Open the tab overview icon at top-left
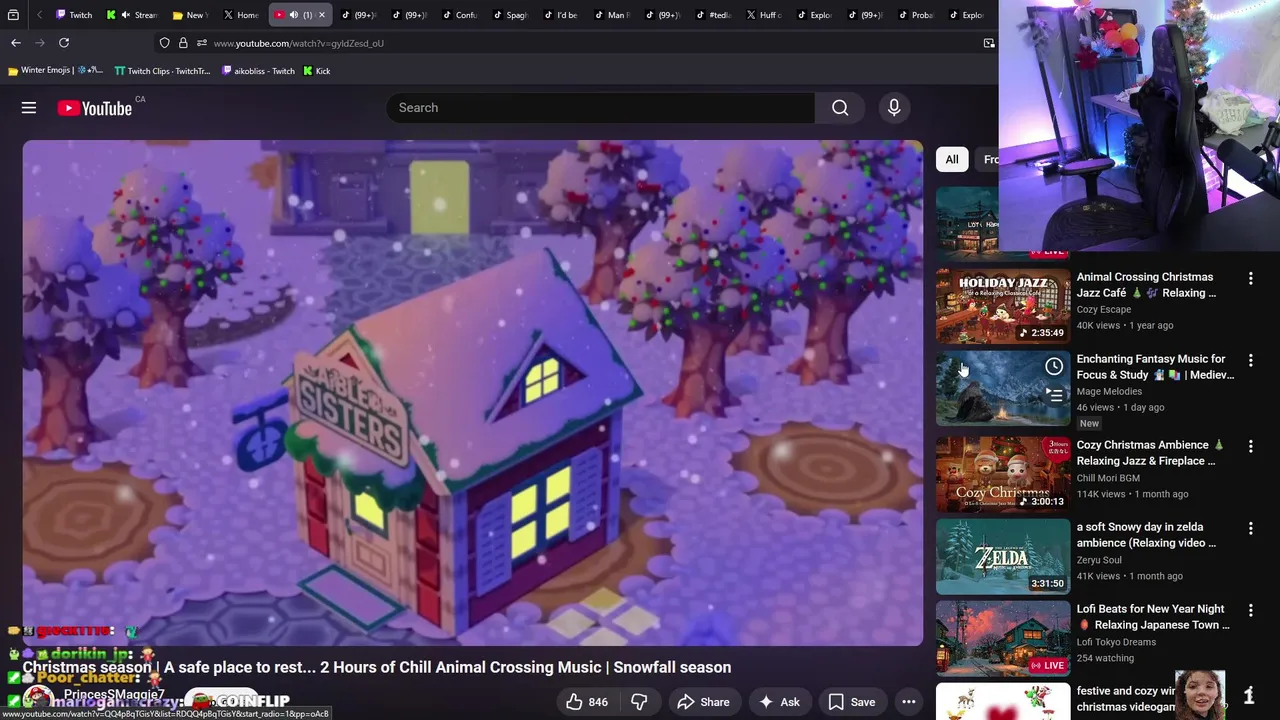Image resolution: width=1280 pixels, height=720 pixels. (13, 15)
